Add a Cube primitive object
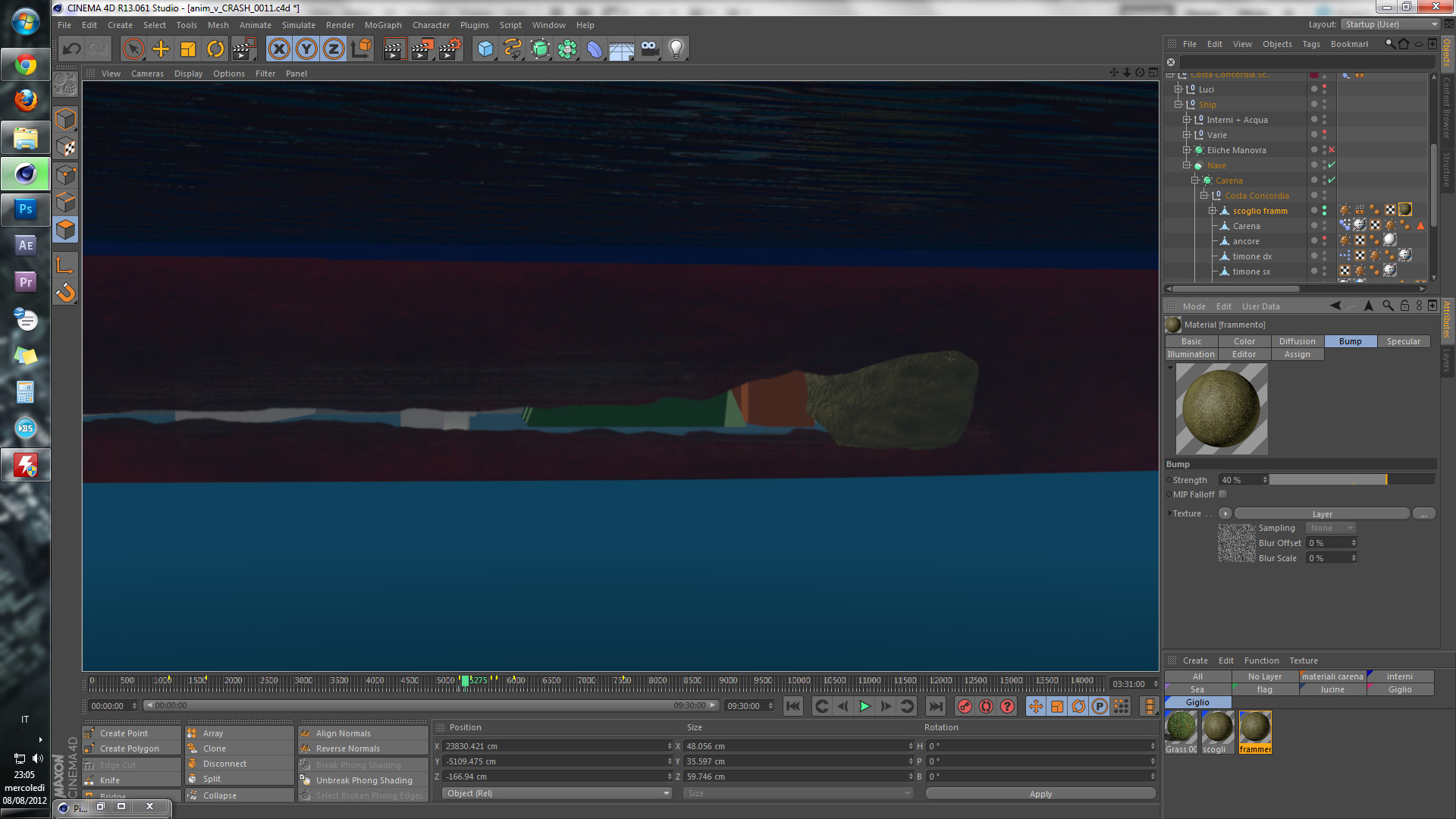 click(x=485, y=49)
